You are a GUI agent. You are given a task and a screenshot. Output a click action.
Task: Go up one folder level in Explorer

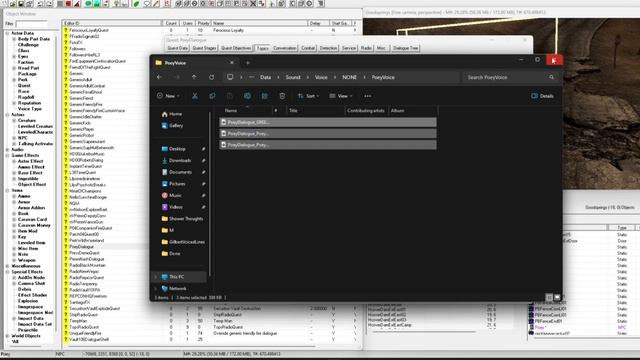[x=194, y=77]
